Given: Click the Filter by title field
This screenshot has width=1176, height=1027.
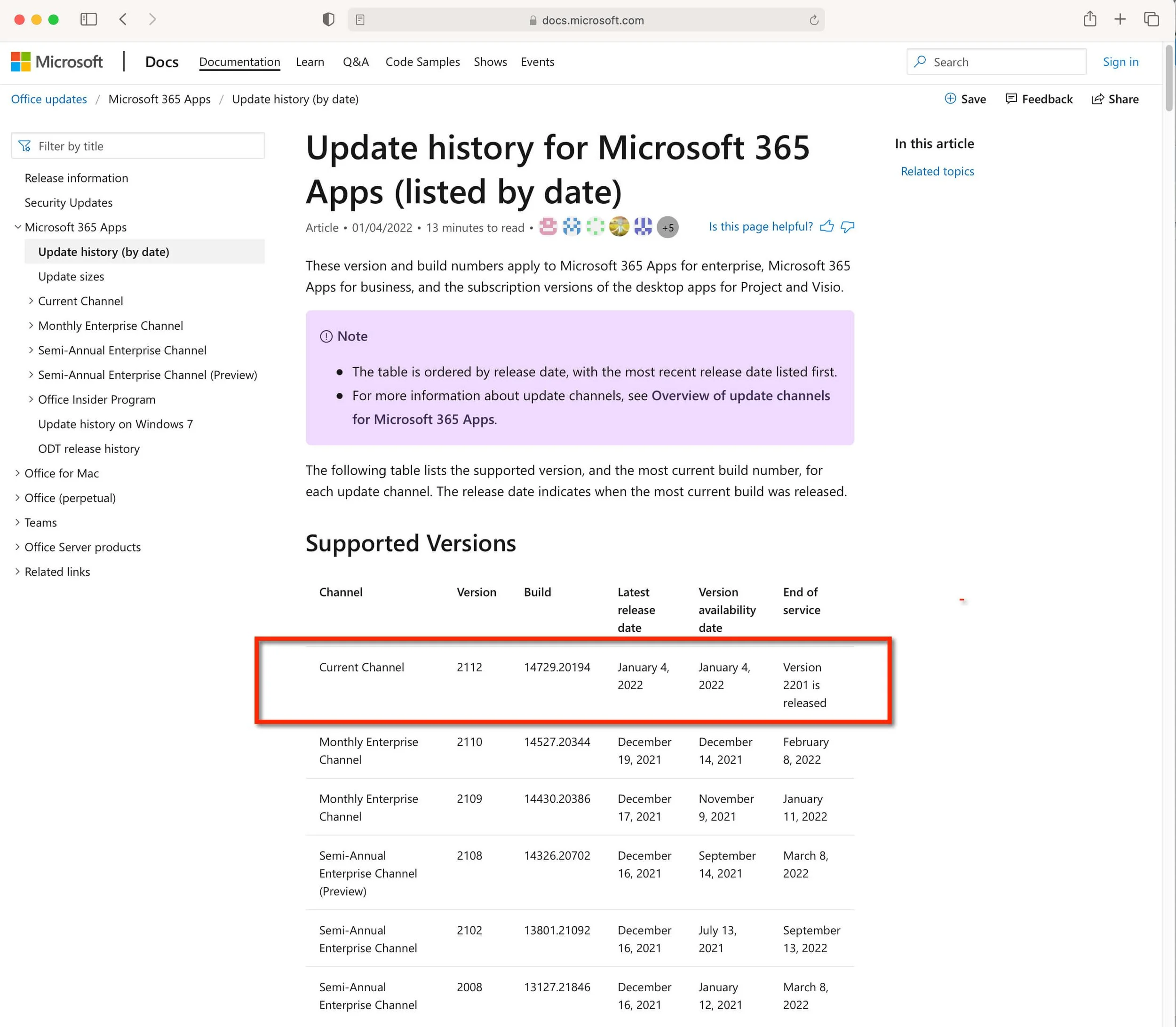Looking at the screenshot, I should click(137, 146).
